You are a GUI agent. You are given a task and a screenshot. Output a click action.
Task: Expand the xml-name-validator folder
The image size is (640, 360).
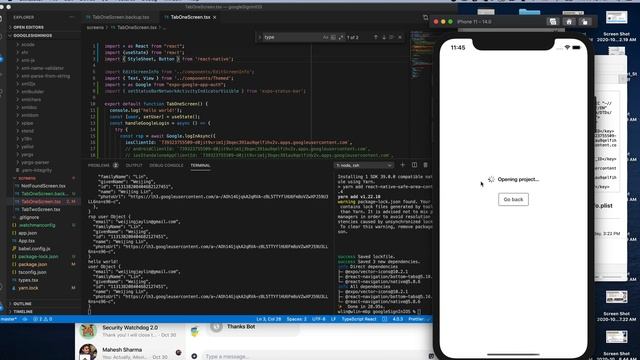click(x=42, y=68)
